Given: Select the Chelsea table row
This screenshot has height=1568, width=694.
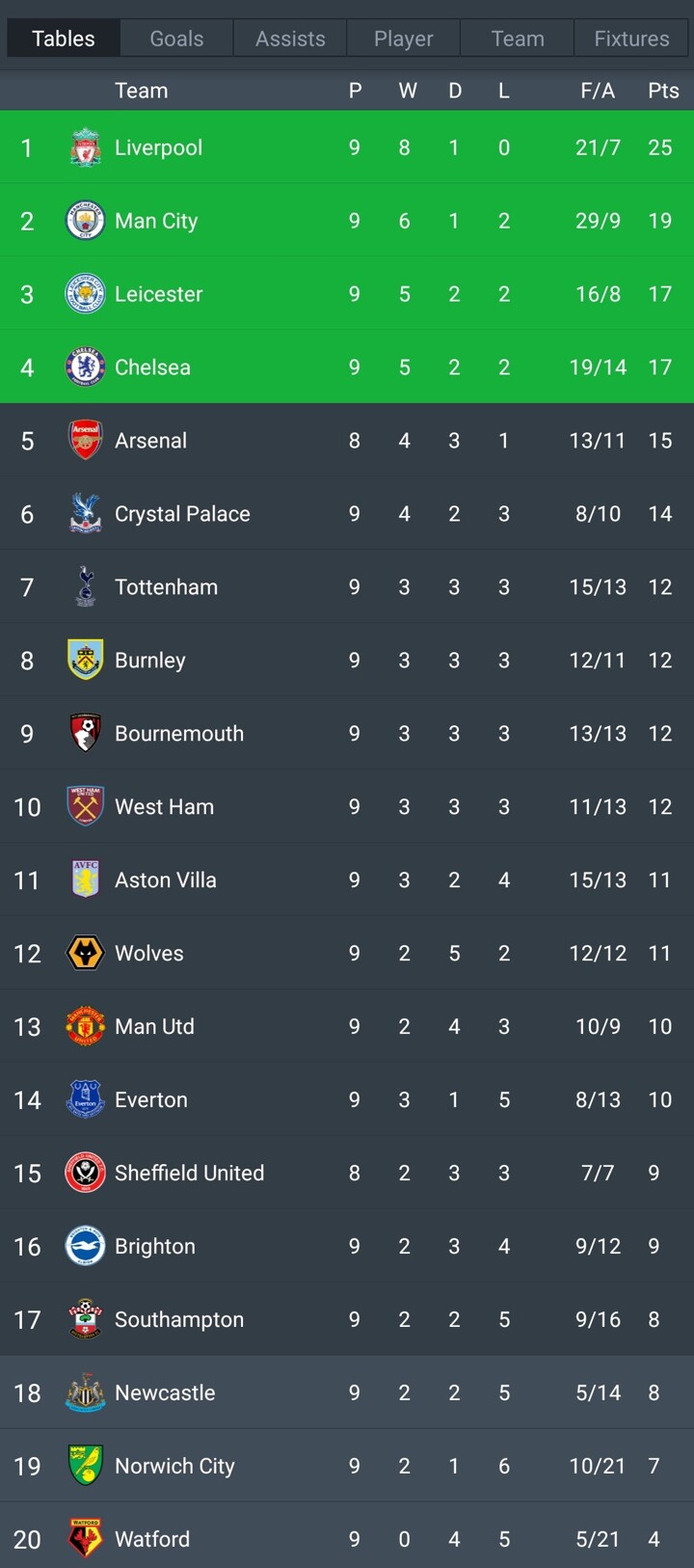Looking at the screenshot, I should tap(347, 367).
